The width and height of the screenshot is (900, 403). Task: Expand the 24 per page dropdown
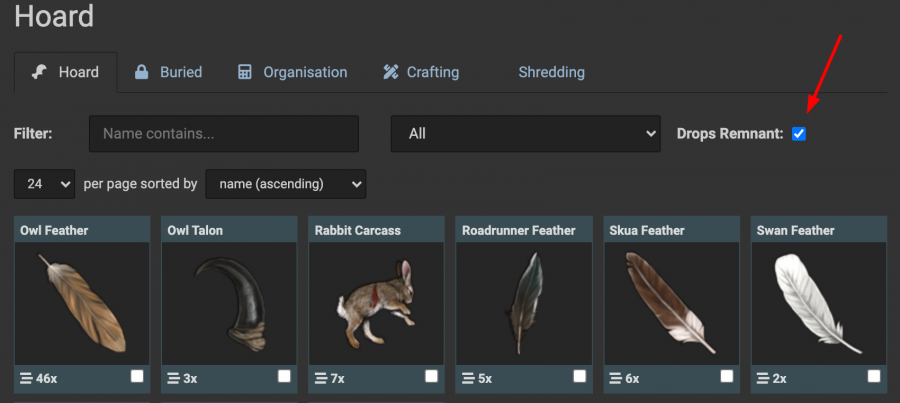click(x=45, y=184)
